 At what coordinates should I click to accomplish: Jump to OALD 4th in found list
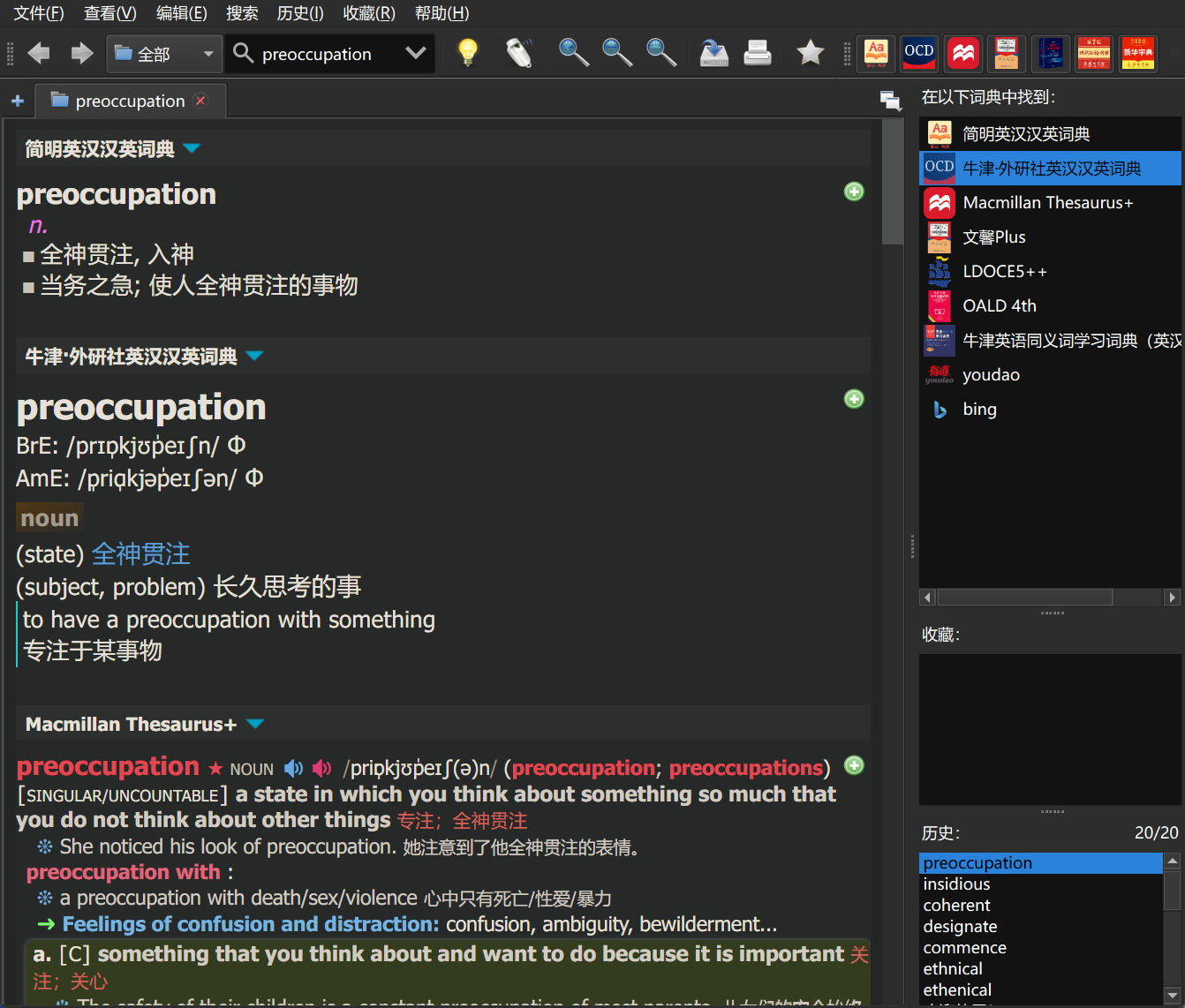1050,306
